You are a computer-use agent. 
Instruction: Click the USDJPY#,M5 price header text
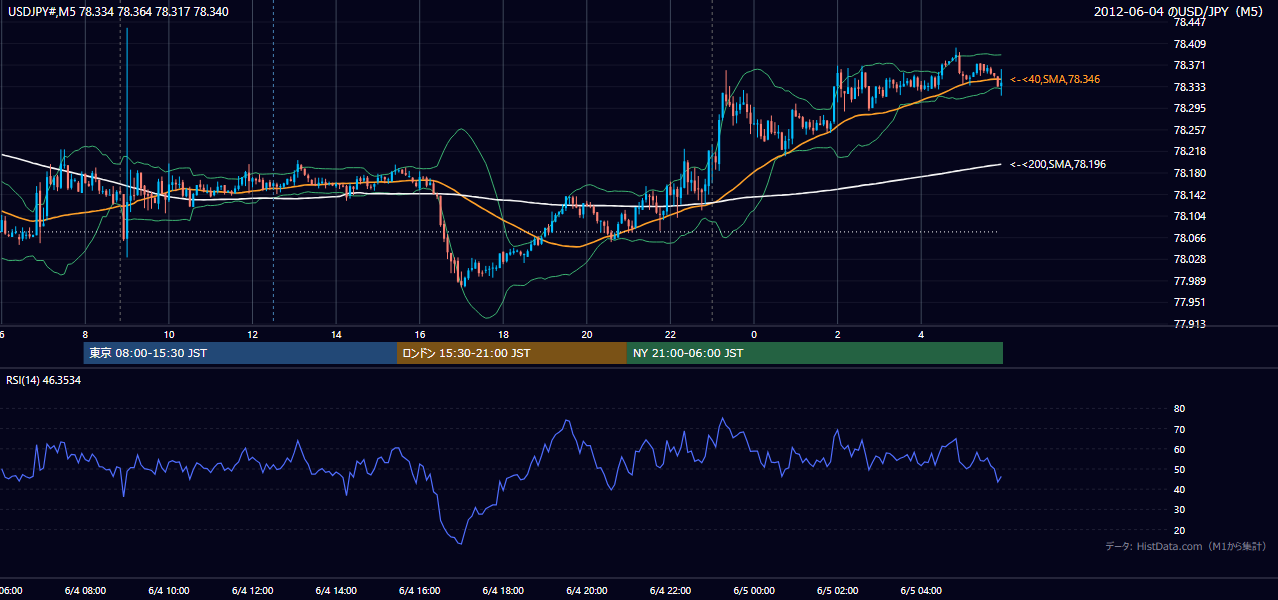point(118,12)
